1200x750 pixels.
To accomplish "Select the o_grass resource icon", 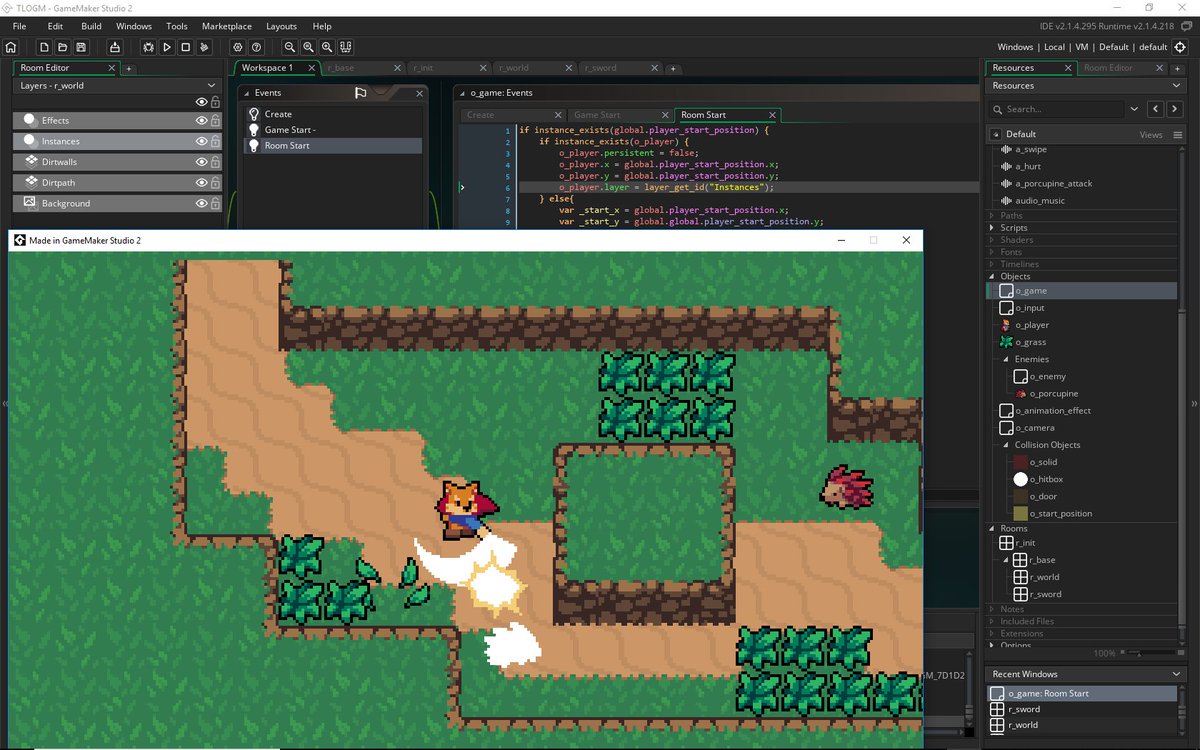I will pyautogui.click(x=1006, y=342).
